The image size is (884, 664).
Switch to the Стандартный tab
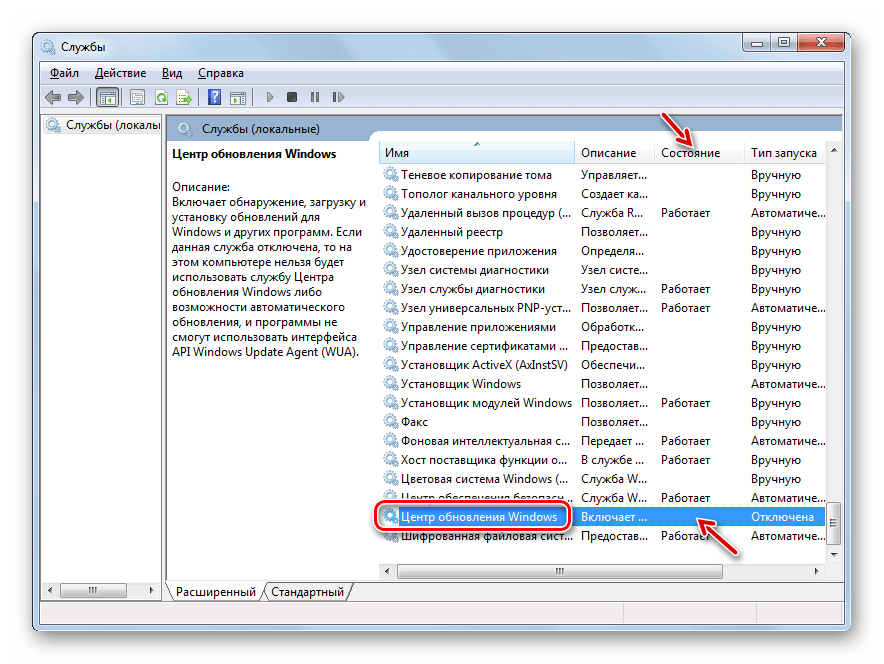(307, 592)
